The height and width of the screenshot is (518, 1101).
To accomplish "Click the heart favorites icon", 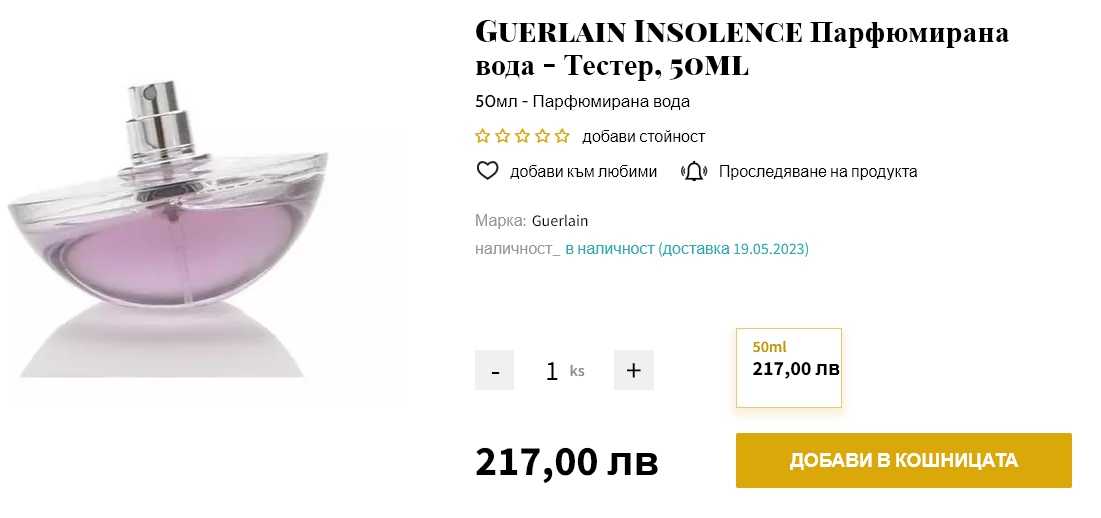I will coord(487,171).
